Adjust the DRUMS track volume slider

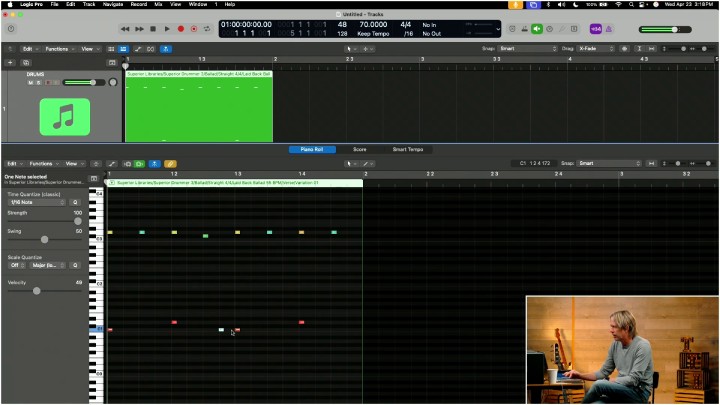[84, 83]
